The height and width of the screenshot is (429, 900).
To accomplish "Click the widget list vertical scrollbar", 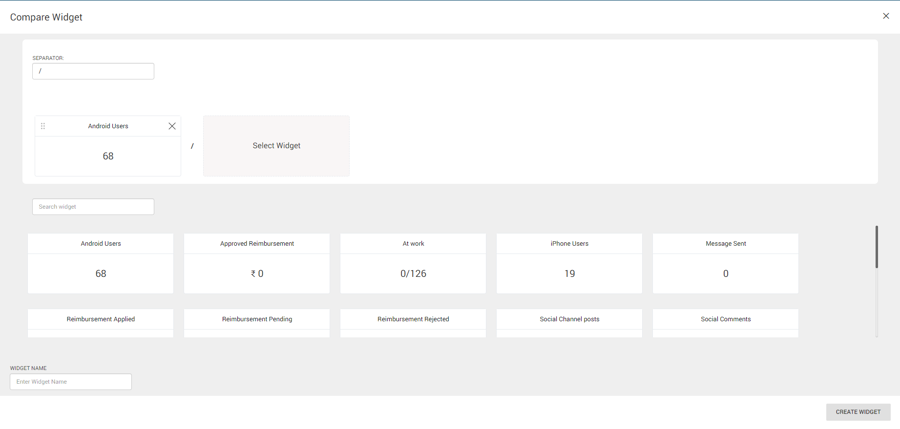I will pos(876,247).
